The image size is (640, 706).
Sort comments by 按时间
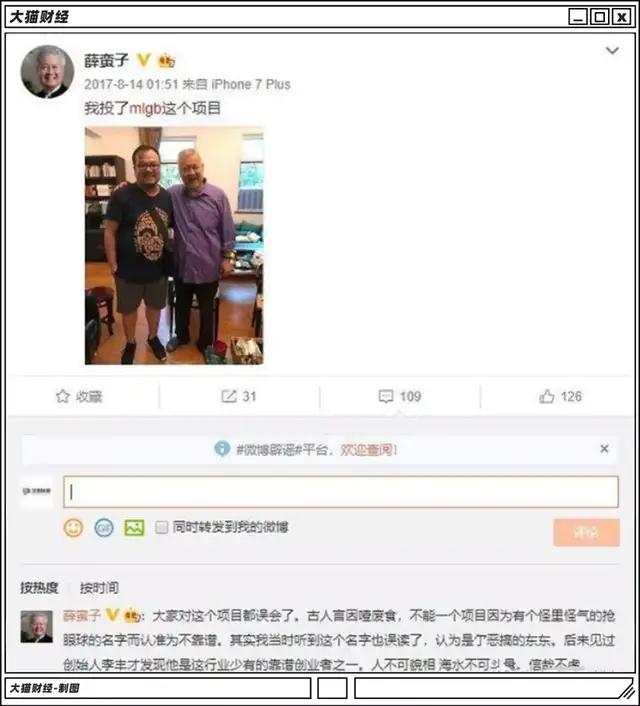(99, 588)
